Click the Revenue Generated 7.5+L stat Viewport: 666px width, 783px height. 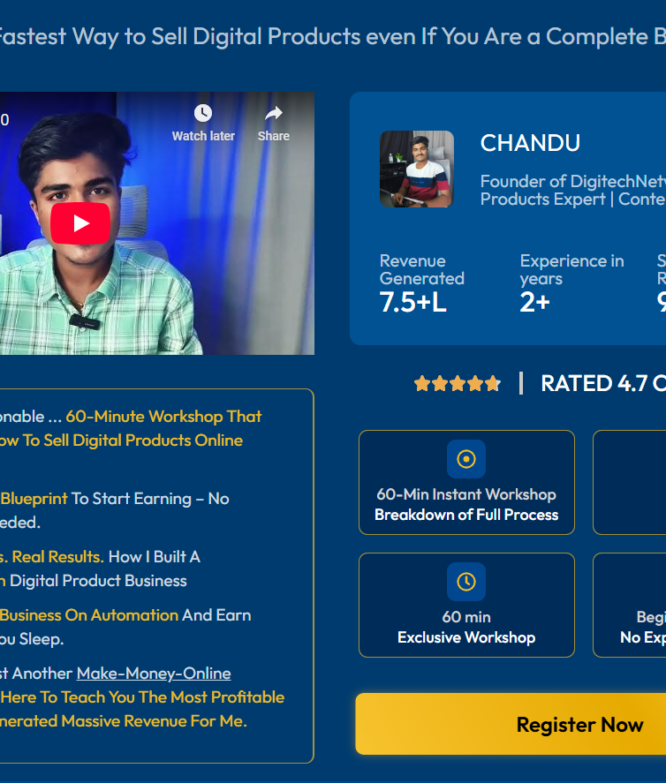click(x=422, y=284)
